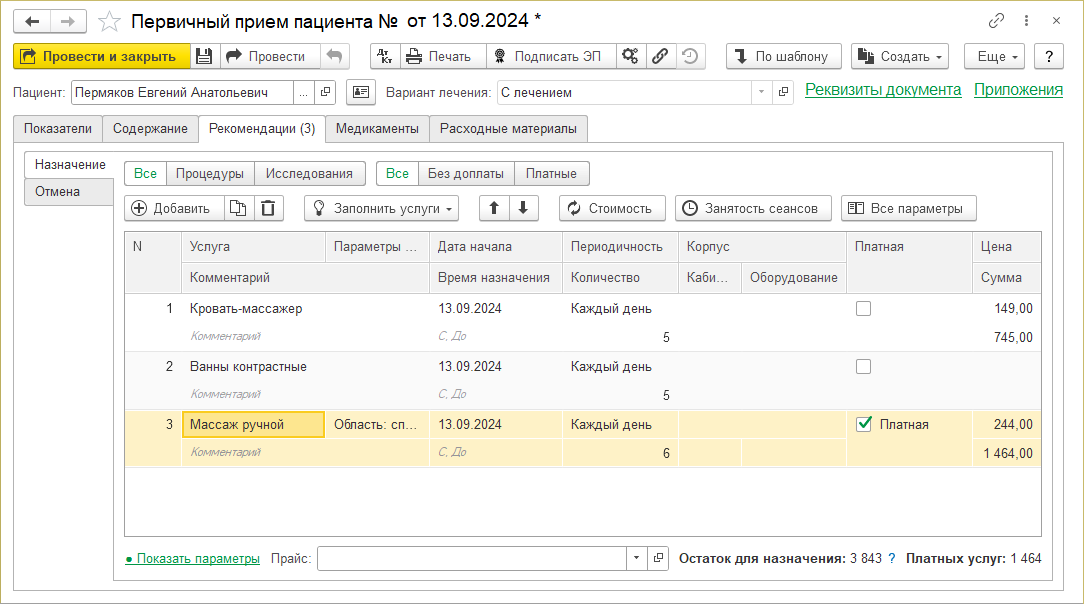1084x604 pixels.
Task: Expand the Создать dropdown menu
Action: click(x=899, y=56)
